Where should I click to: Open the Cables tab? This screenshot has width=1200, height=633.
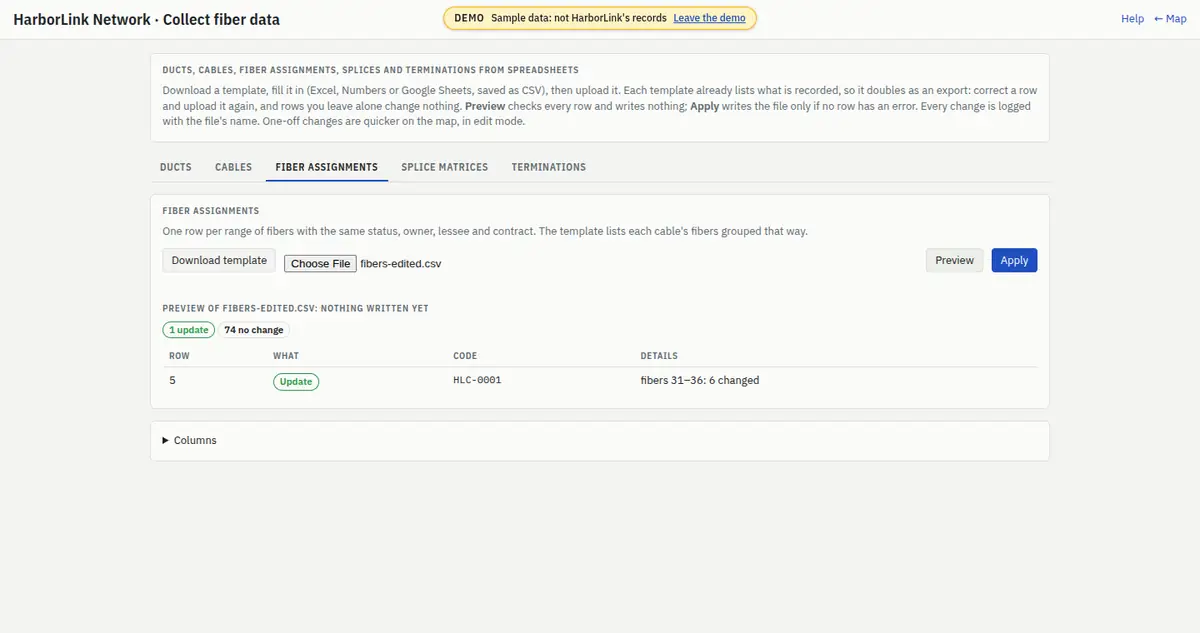point(233,167)
